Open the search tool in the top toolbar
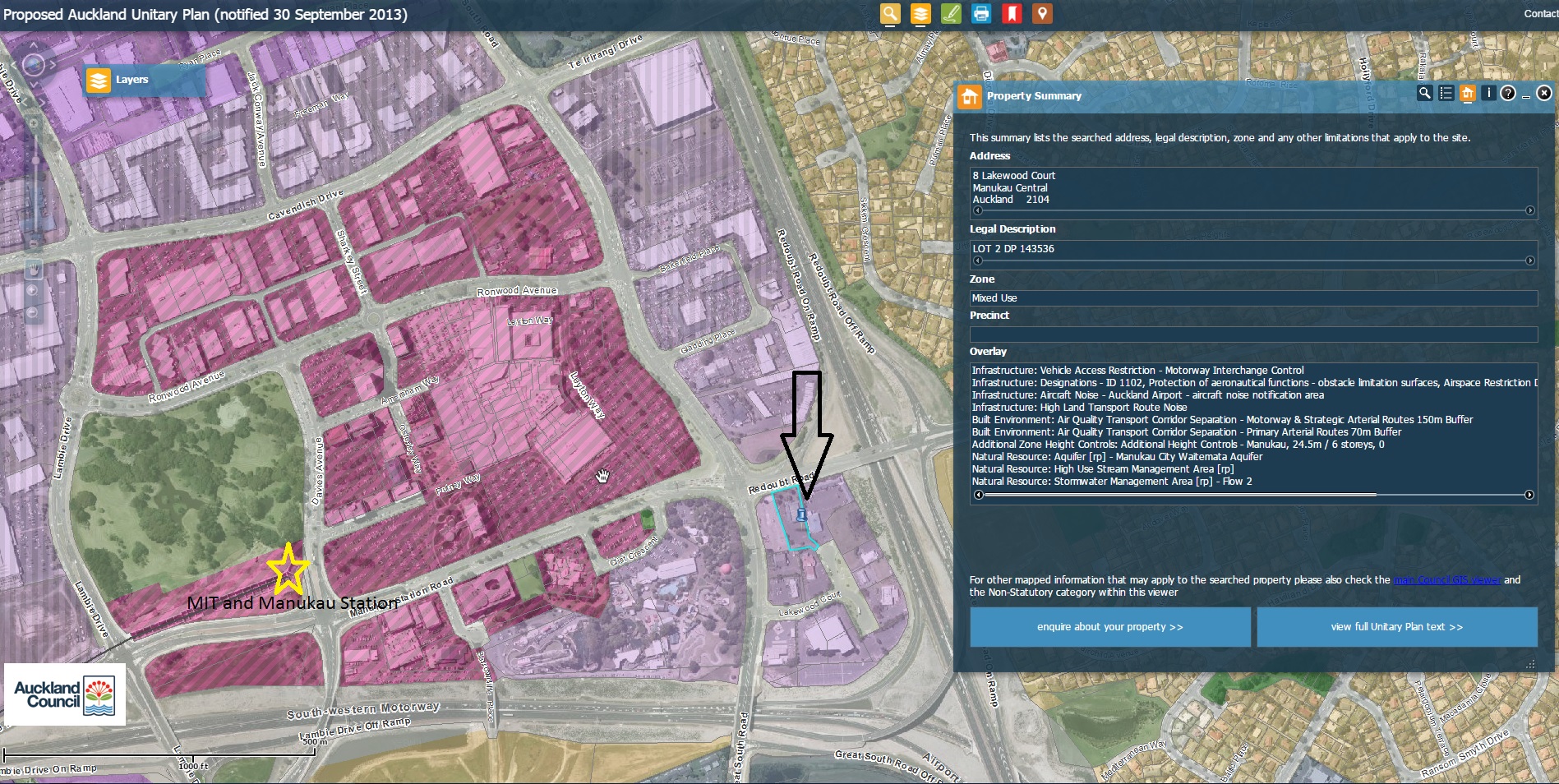The width and height of the screenshot is (1559, 784). click(890, 14)
